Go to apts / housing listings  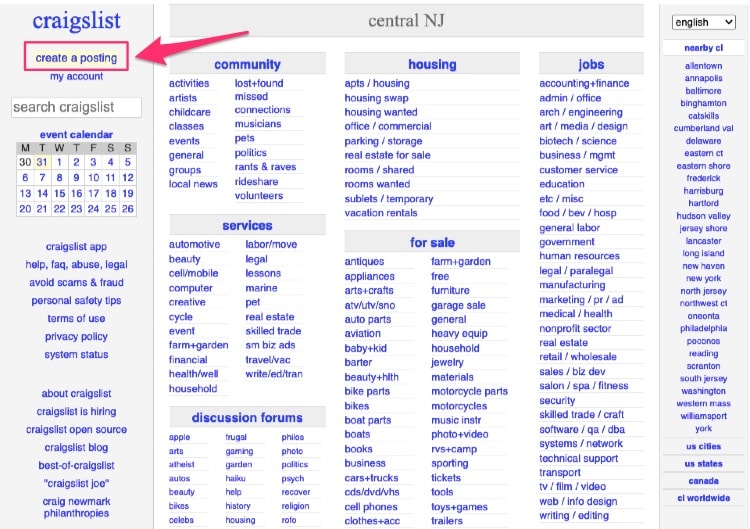click(x=377, y=83)
